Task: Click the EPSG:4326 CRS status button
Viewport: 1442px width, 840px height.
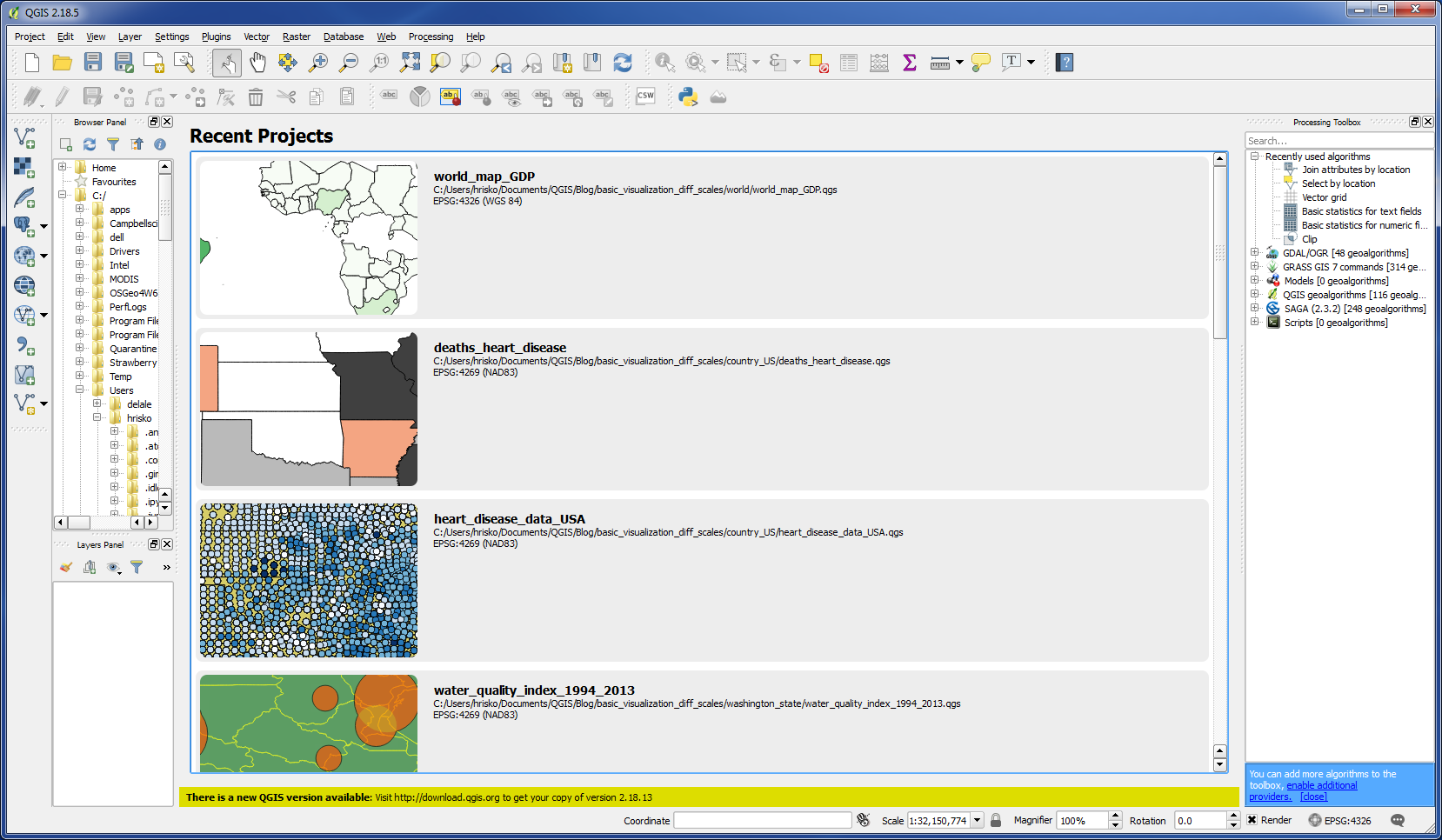Action: coord(1339,820)
